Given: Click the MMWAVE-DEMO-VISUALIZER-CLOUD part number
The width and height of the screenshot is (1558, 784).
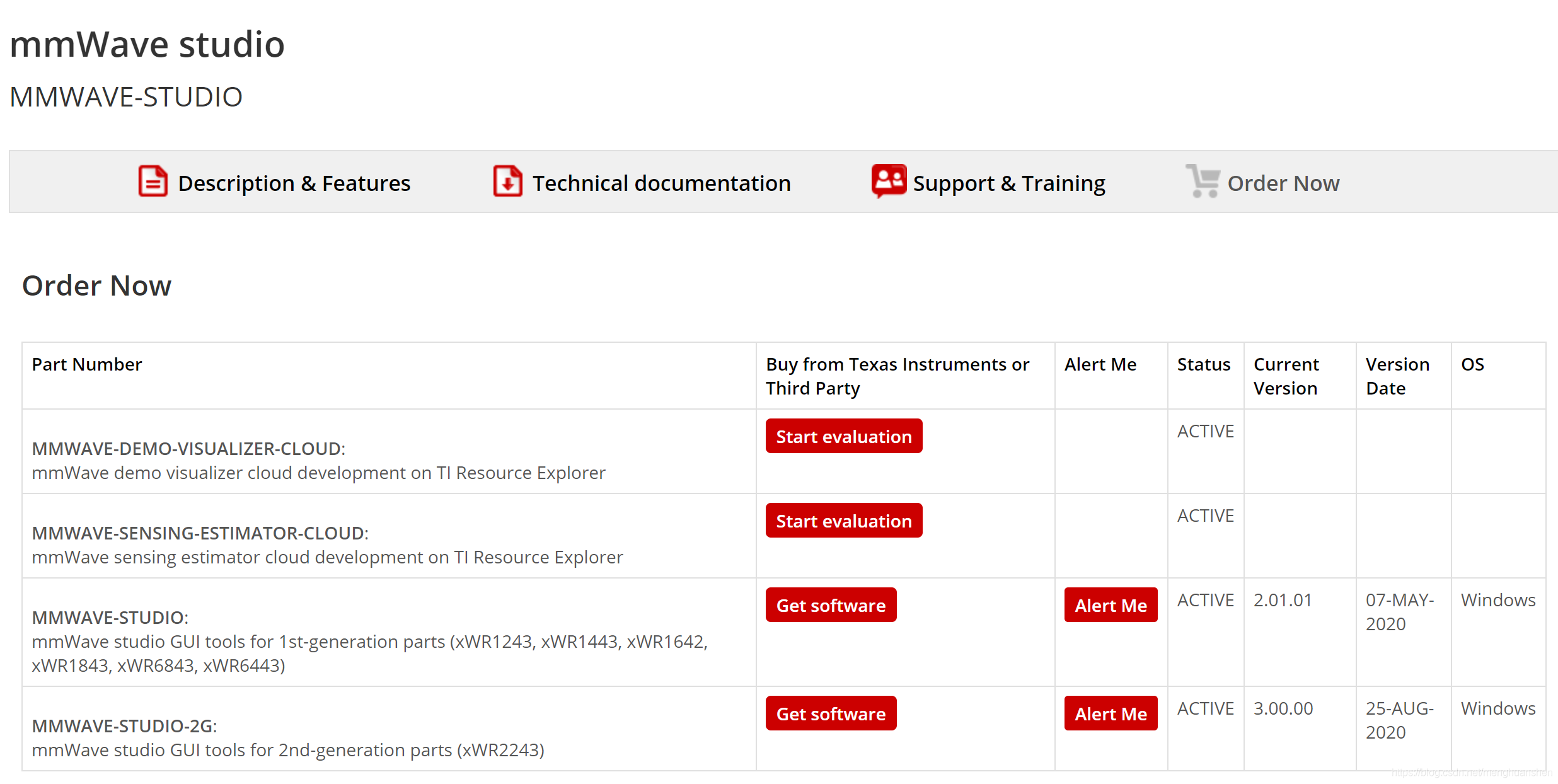Looking at the screenshot, I should [x=188, y=449].
